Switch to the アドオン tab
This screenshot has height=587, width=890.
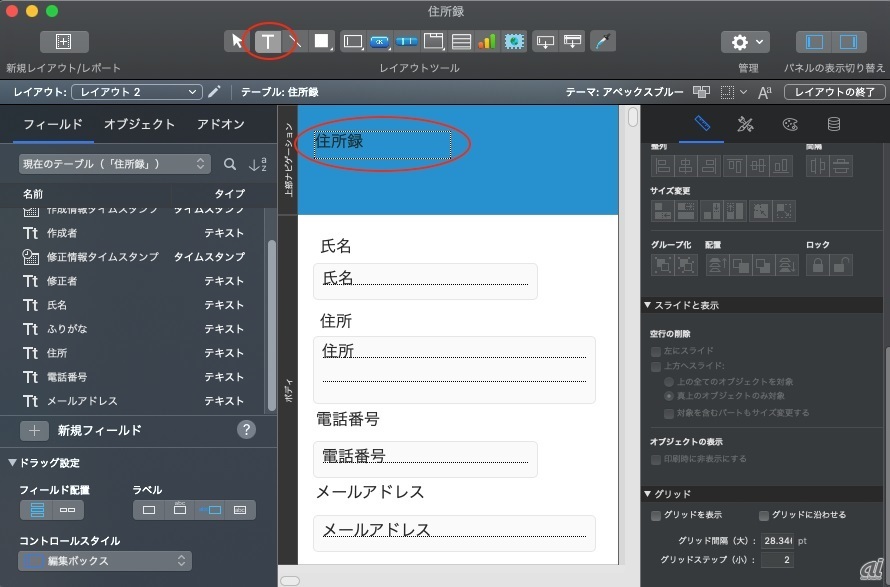(220, 125)
